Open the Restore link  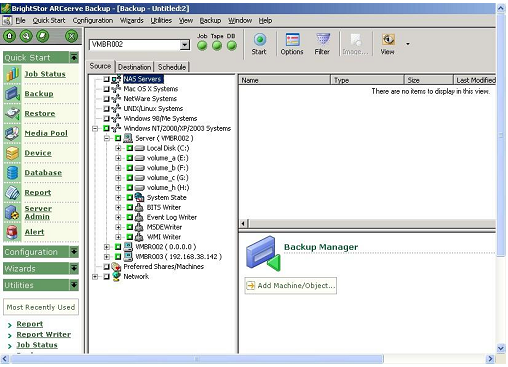click(40, 114)
